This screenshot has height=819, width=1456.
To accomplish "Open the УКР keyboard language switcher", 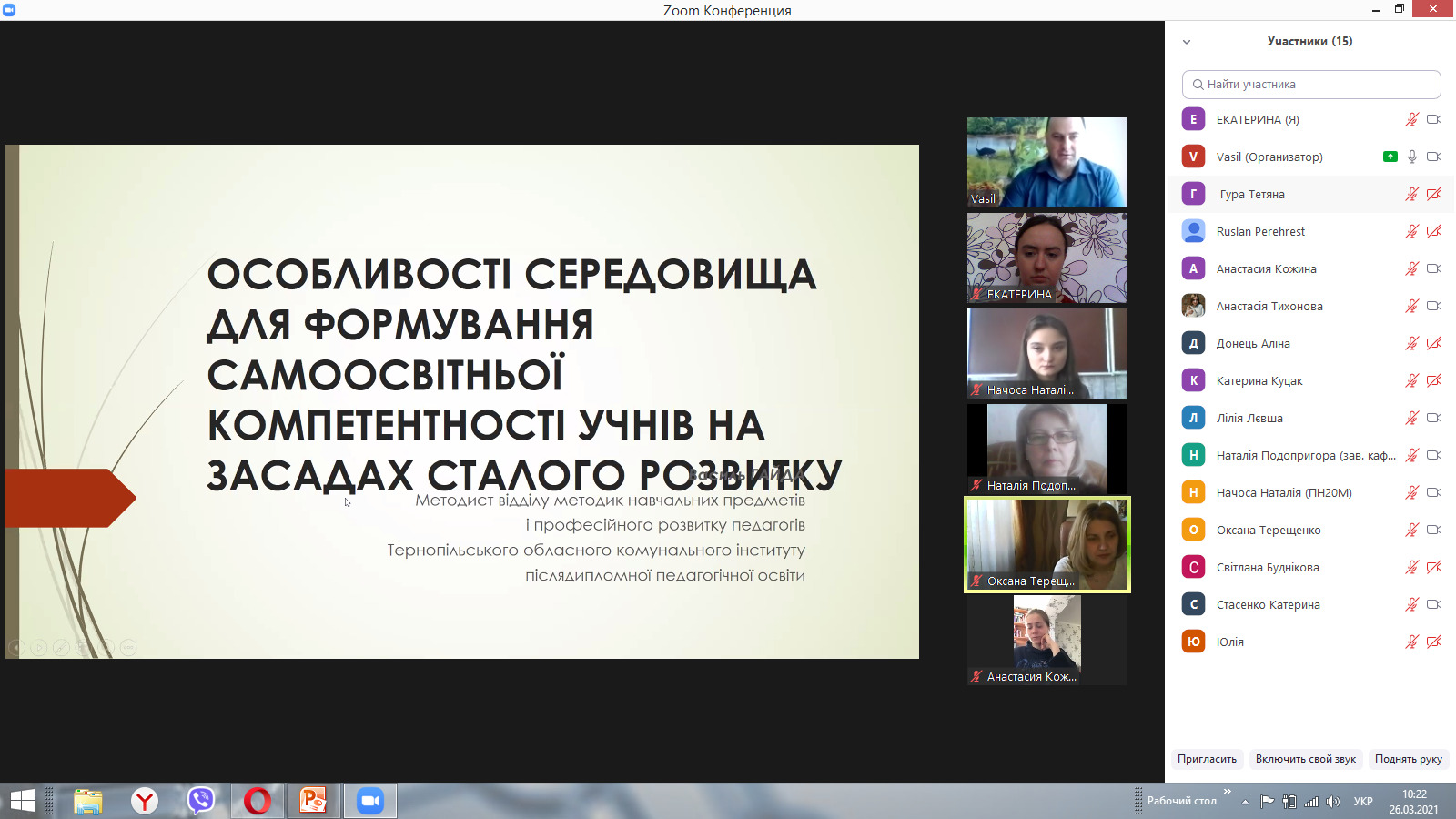I will [x=1363, y=802].
